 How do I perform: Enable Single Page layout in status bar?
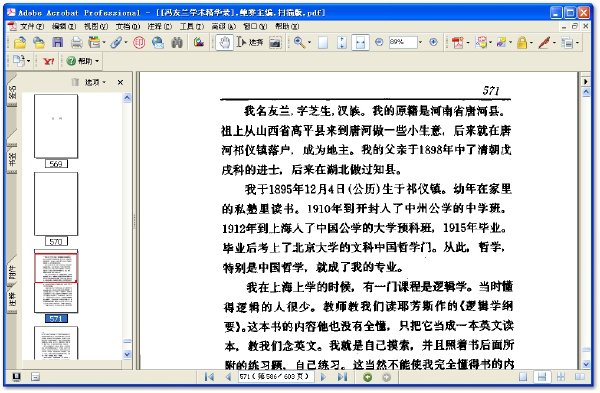pyautogui.click(x=523, y=377)
